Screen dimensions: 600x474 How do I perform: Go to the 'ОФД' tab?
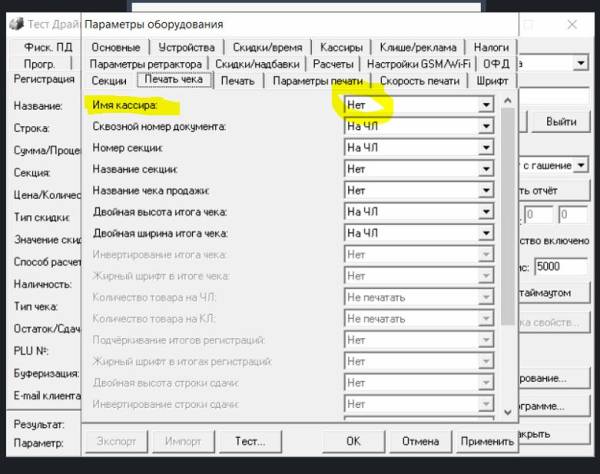click(x=496, y=64)
